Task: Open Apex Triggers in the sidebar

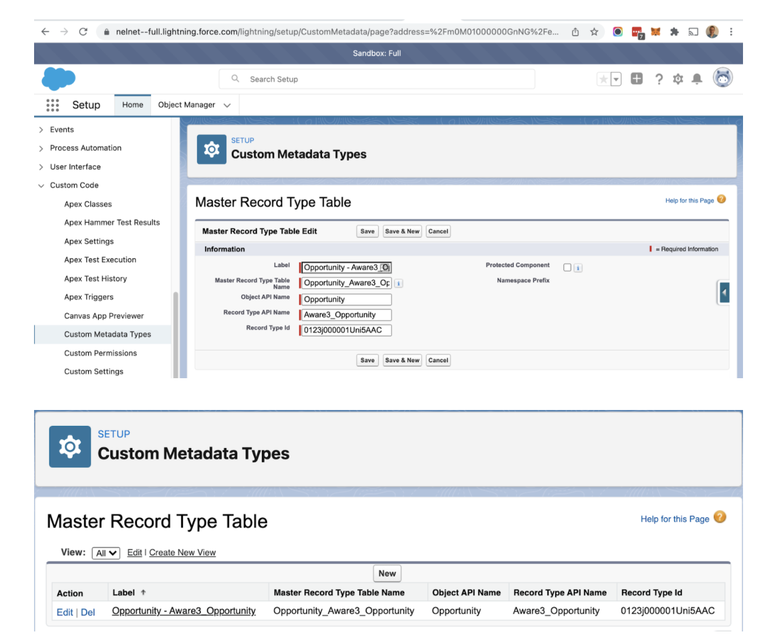Action: tap(89, 297)
